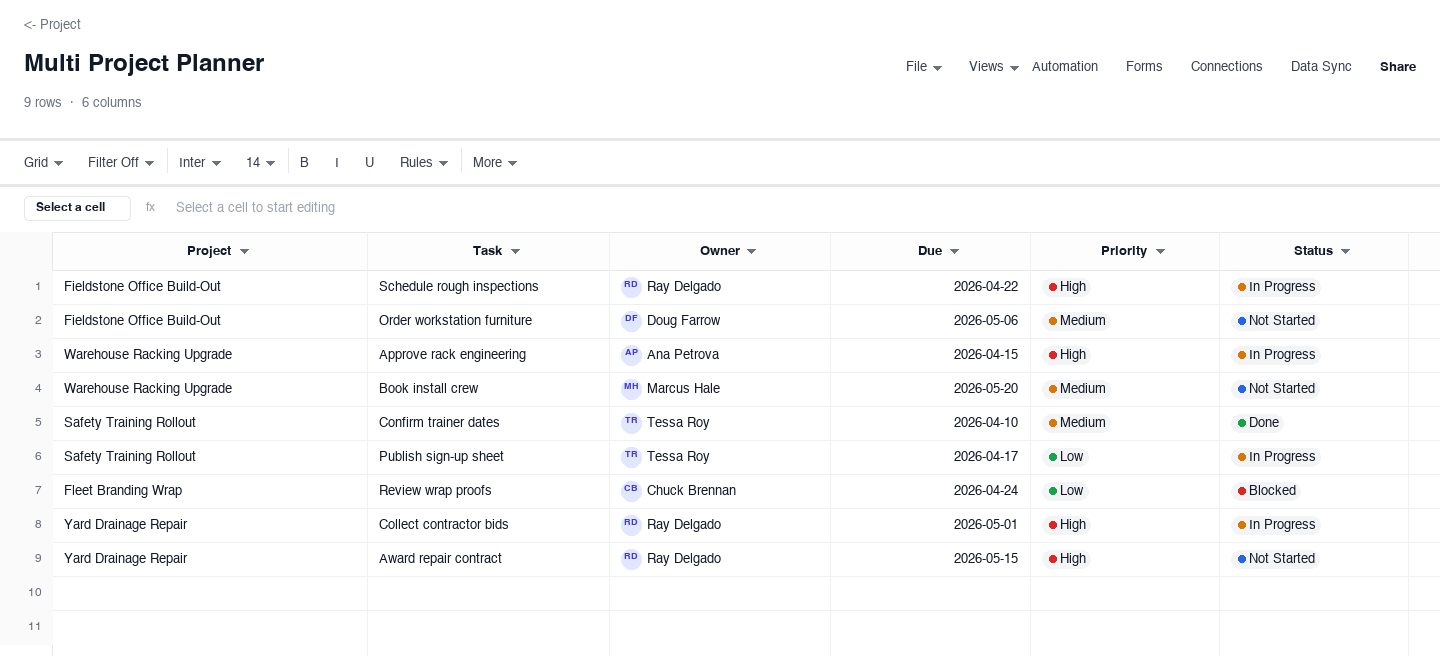Click Chuck Brennan's CB avatar badge
Image resolution: width=1440 pixels, height=656 pixels.
pyautogui.click(x=631, y=491)
